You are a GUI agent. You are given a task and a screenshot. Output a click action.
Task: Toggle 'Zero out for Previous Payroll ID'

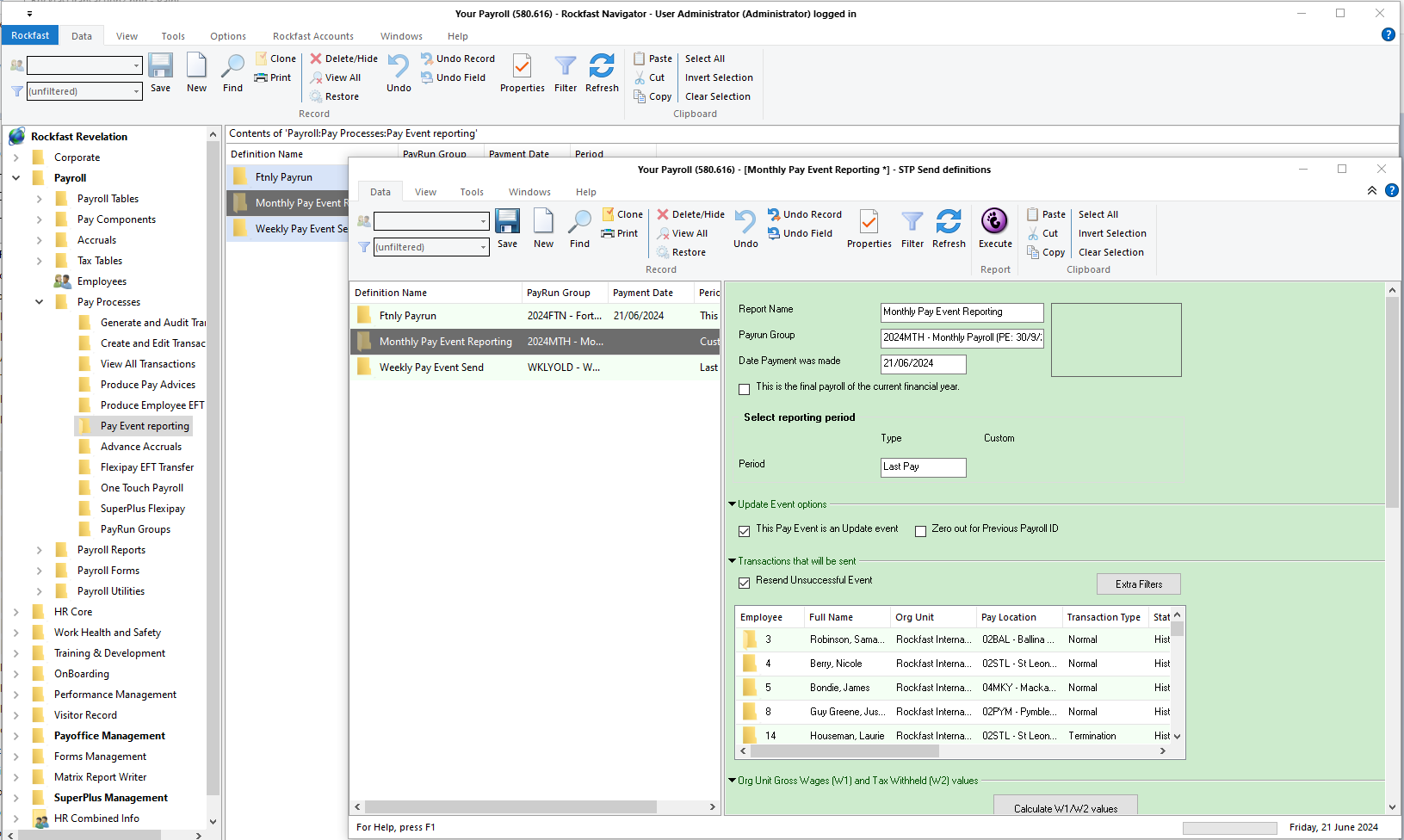[920, 531]
